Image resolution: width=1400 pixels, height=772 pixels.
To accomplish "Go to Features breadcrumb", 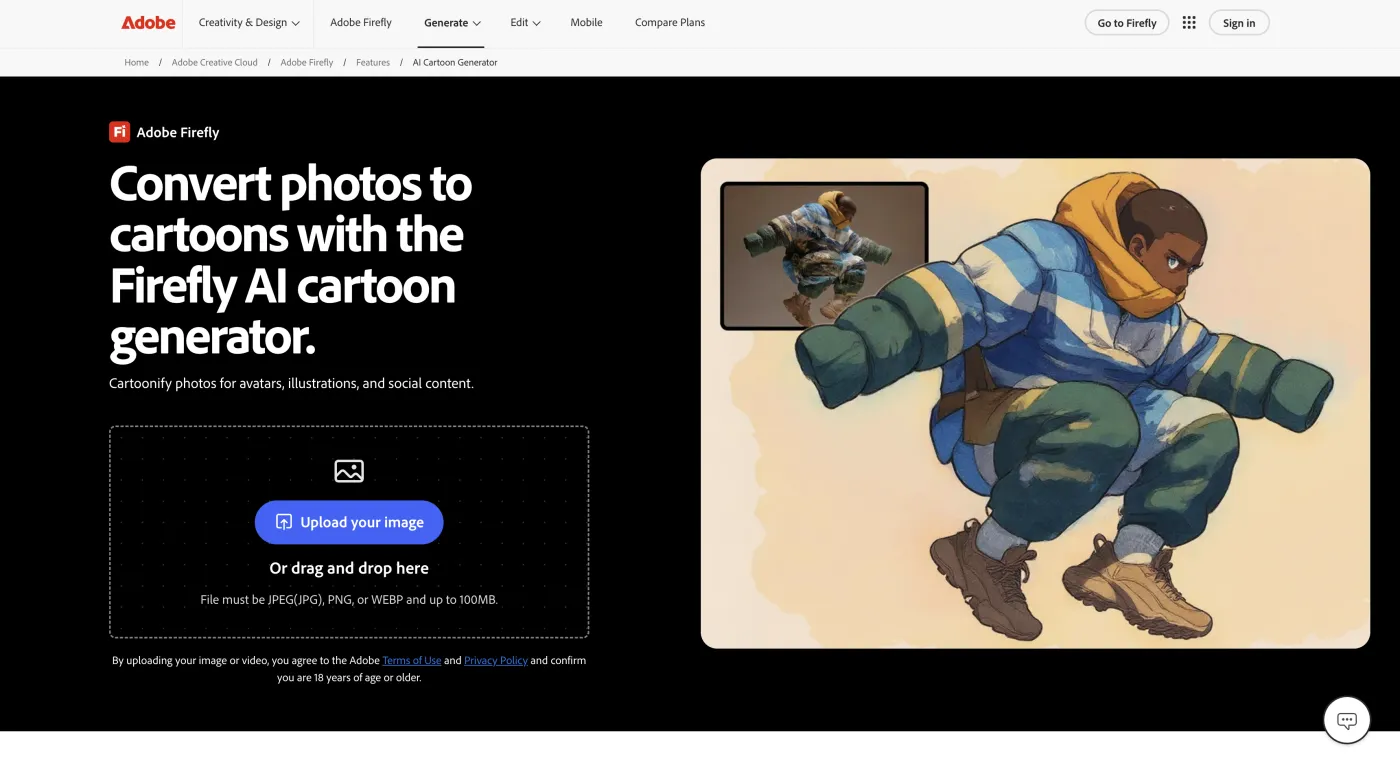I will click(373, 62).
